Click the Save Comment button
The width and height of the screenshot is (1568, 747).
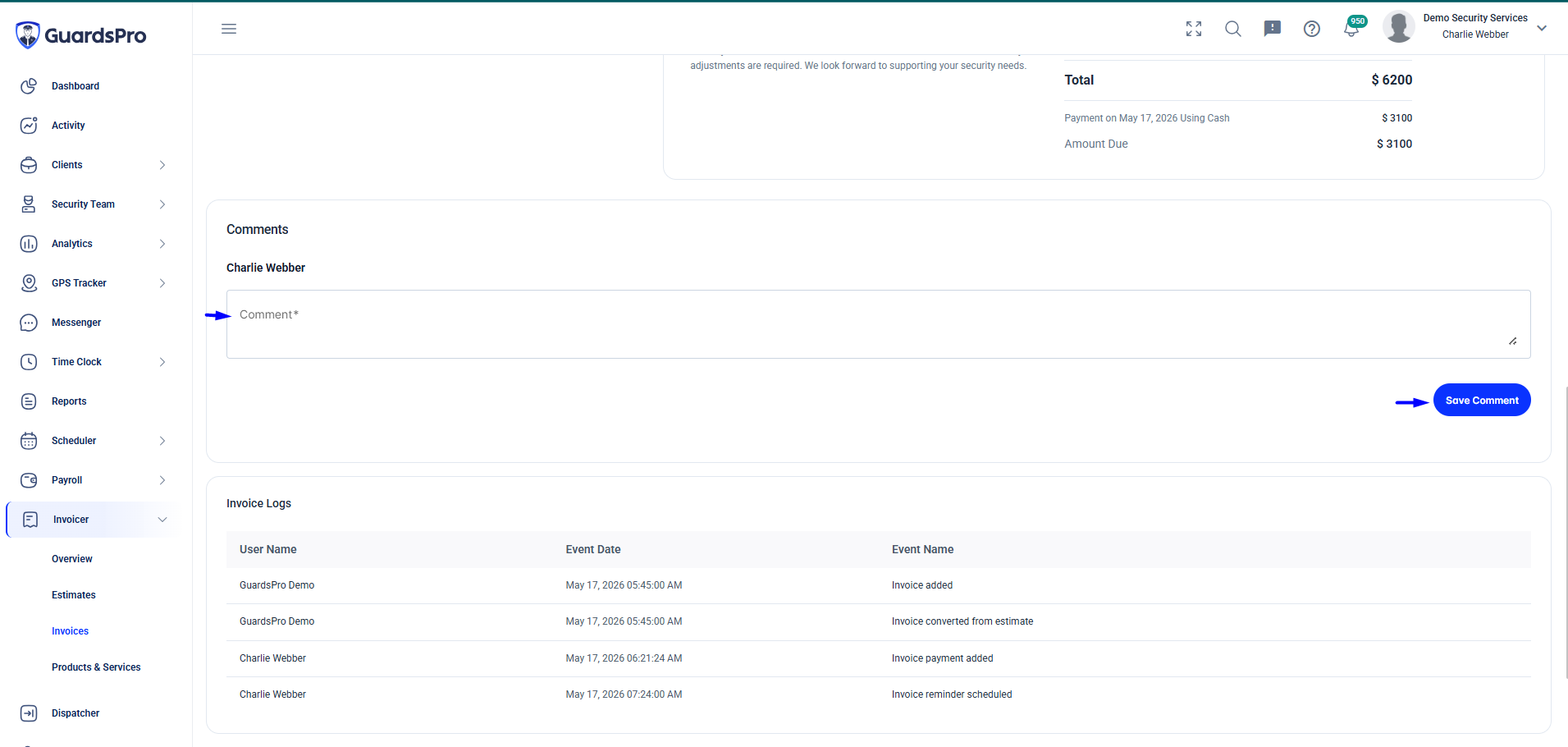[1482, 400]
